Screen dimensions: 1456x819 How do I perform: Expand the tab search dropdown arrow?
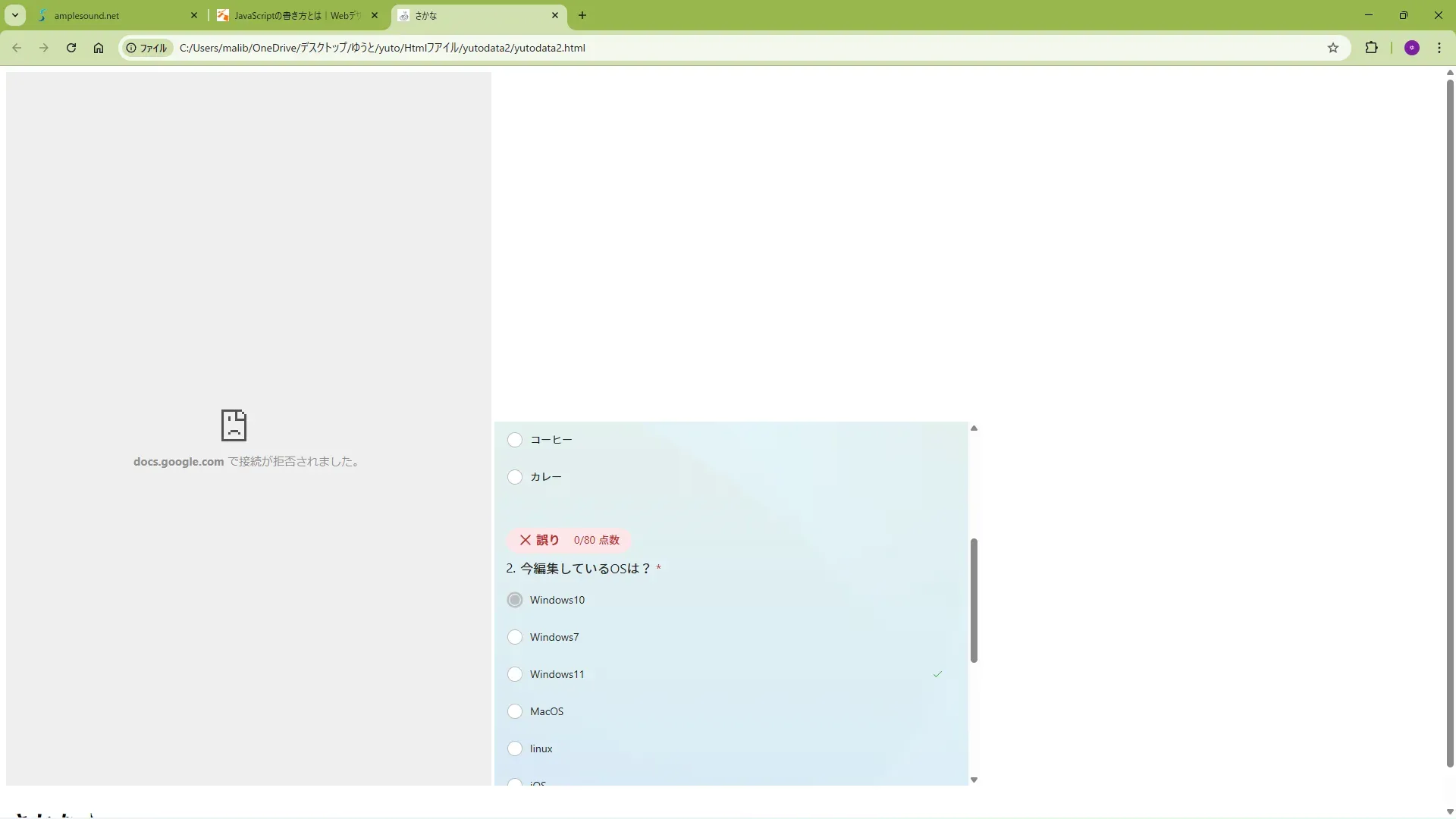tap(14, 15)
